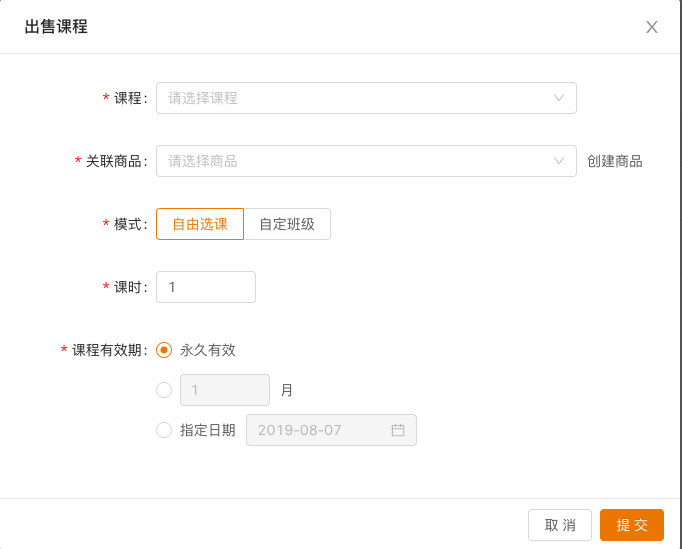Select the 永久有效 radio button
Viewport: 682px width, 549px height.
[164, 350]
